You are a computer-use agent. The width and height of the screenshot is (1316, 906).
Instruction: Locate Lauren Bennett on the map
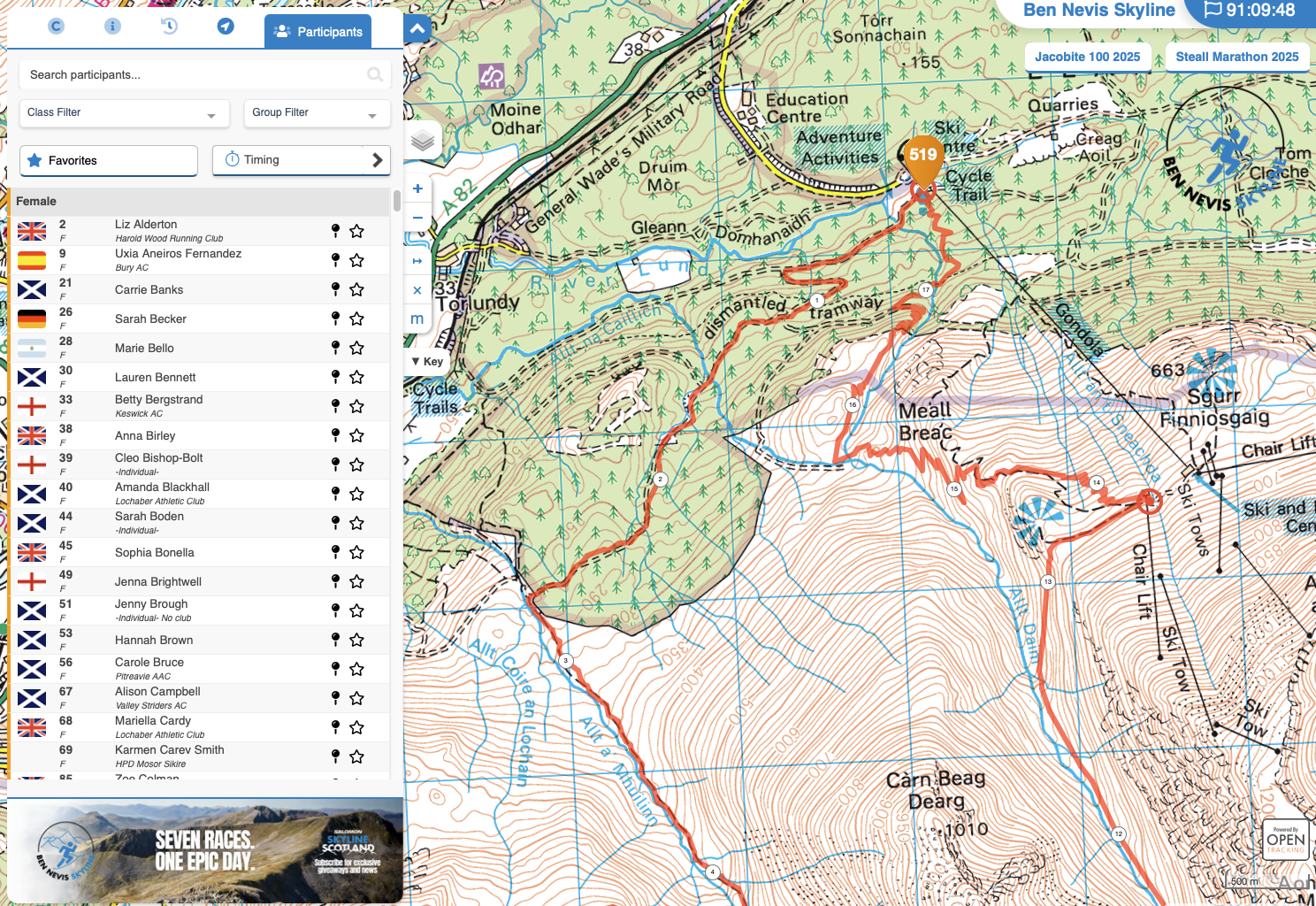tap(335, 377)
